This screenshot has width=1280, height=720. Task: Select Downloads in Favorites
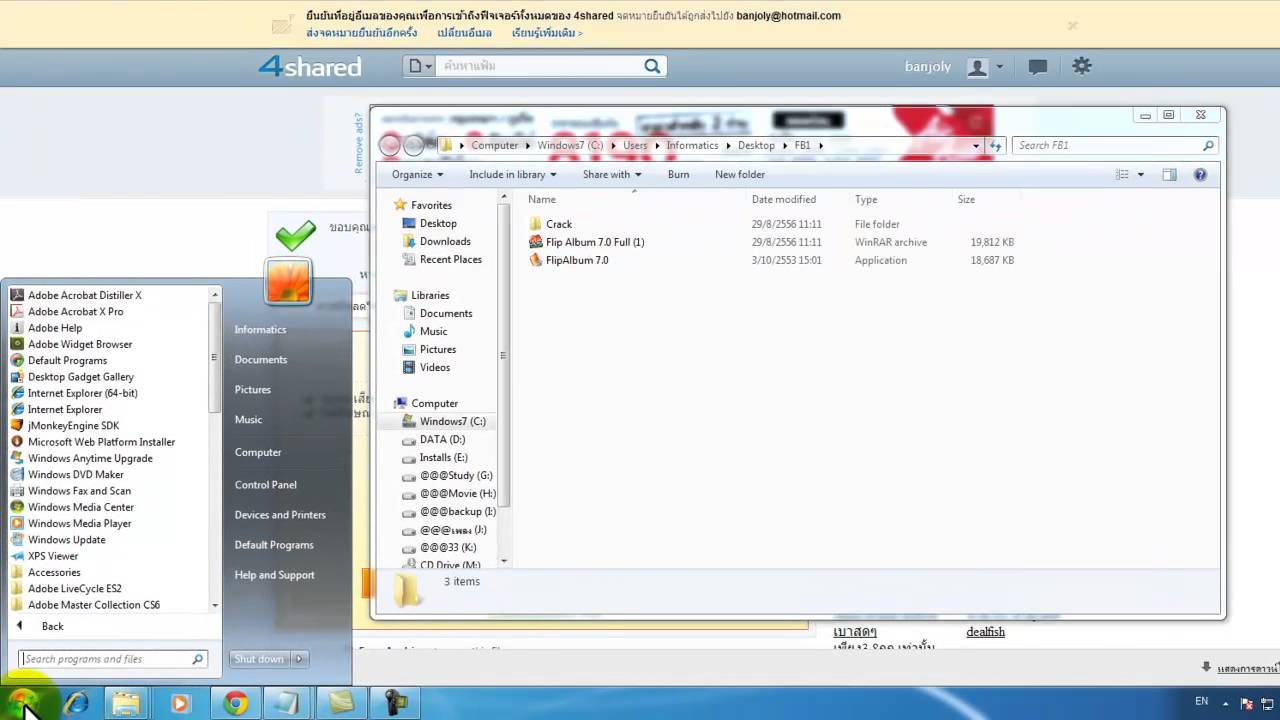(x=445, y=241)
